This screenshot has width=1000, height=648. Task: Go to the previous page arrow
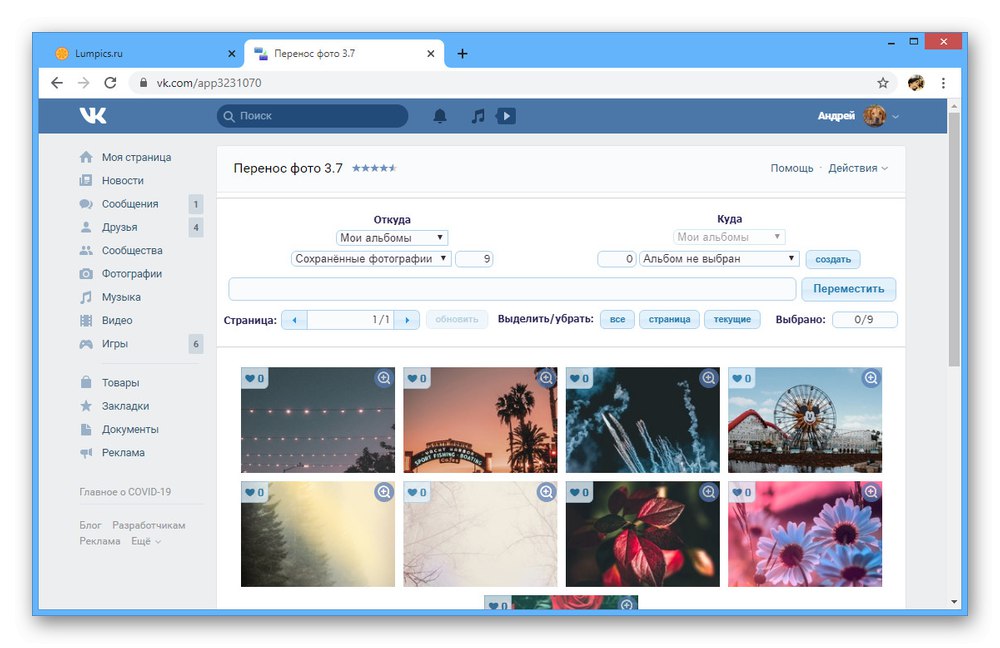click(x=294, y=320)
